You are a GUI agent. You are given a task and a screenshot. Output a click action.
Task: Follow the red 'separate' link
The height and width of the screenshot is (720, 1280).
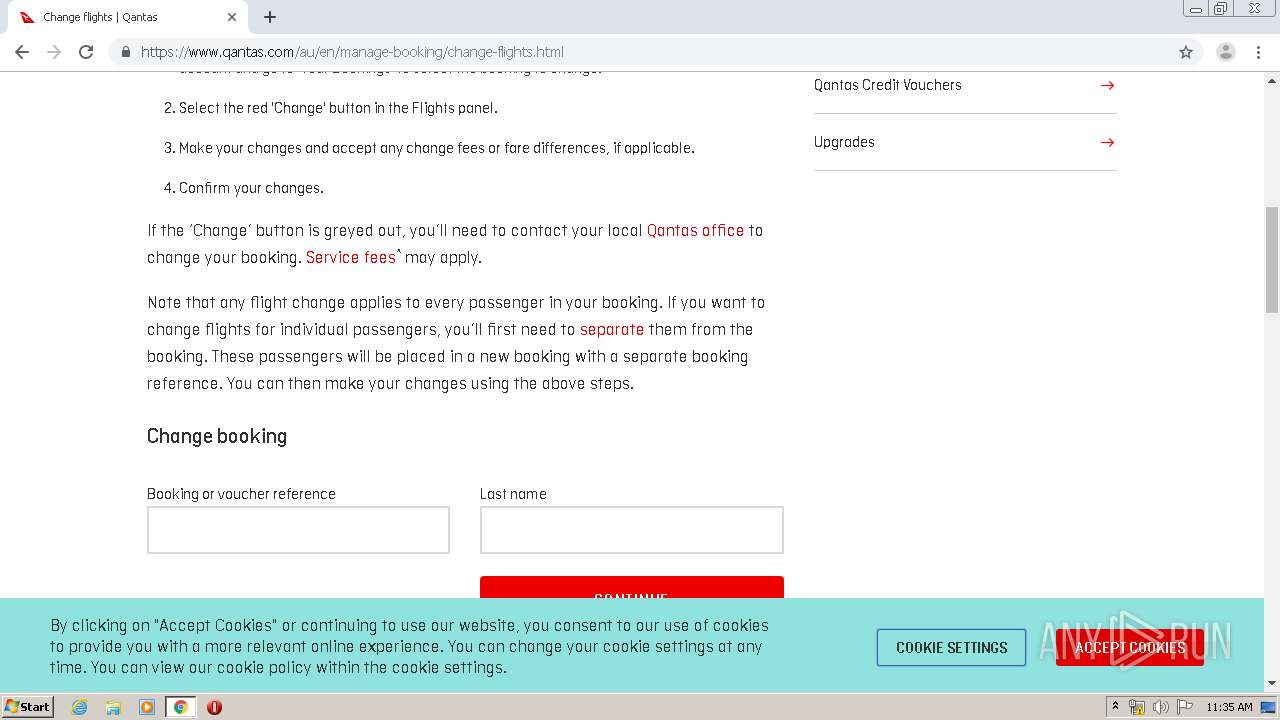coord(612,330)
